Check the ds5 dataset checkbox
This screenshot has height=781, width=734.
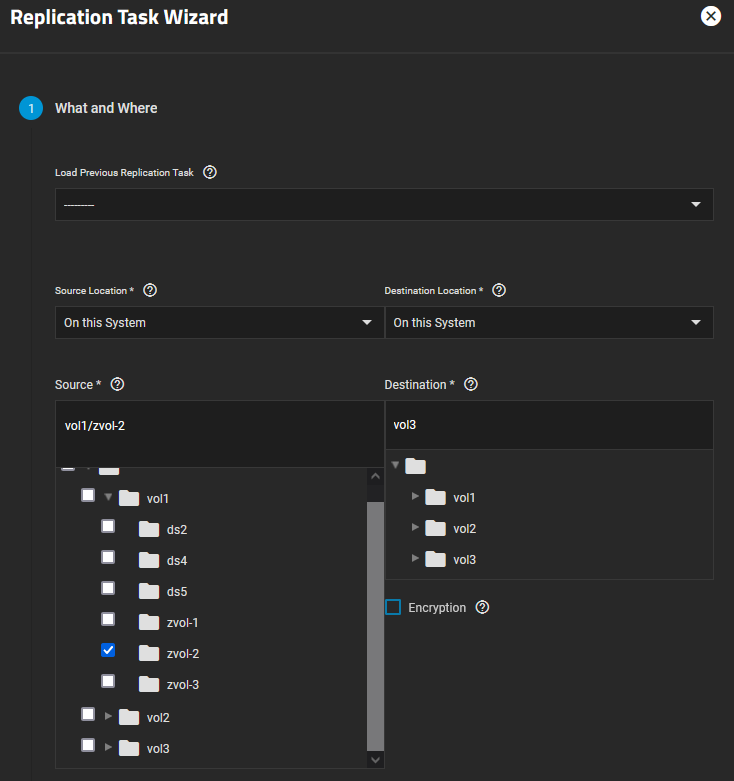click(x=108, y=588)
